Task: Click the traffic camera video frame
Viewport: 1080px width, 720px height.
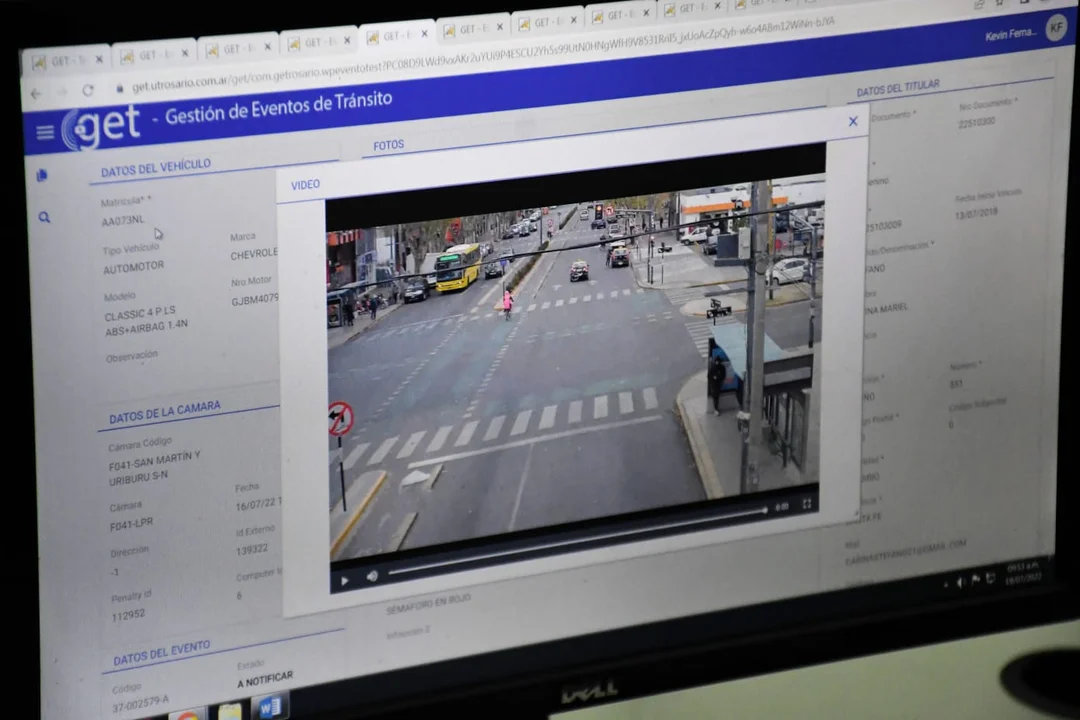Action: point(570,360)
